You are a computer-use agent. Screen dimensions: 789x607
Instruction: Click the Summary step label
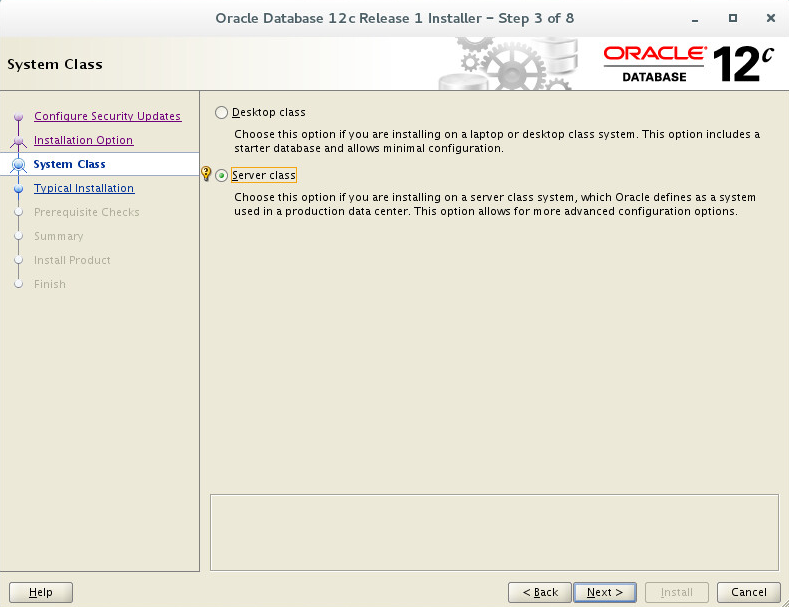(59, 236)
